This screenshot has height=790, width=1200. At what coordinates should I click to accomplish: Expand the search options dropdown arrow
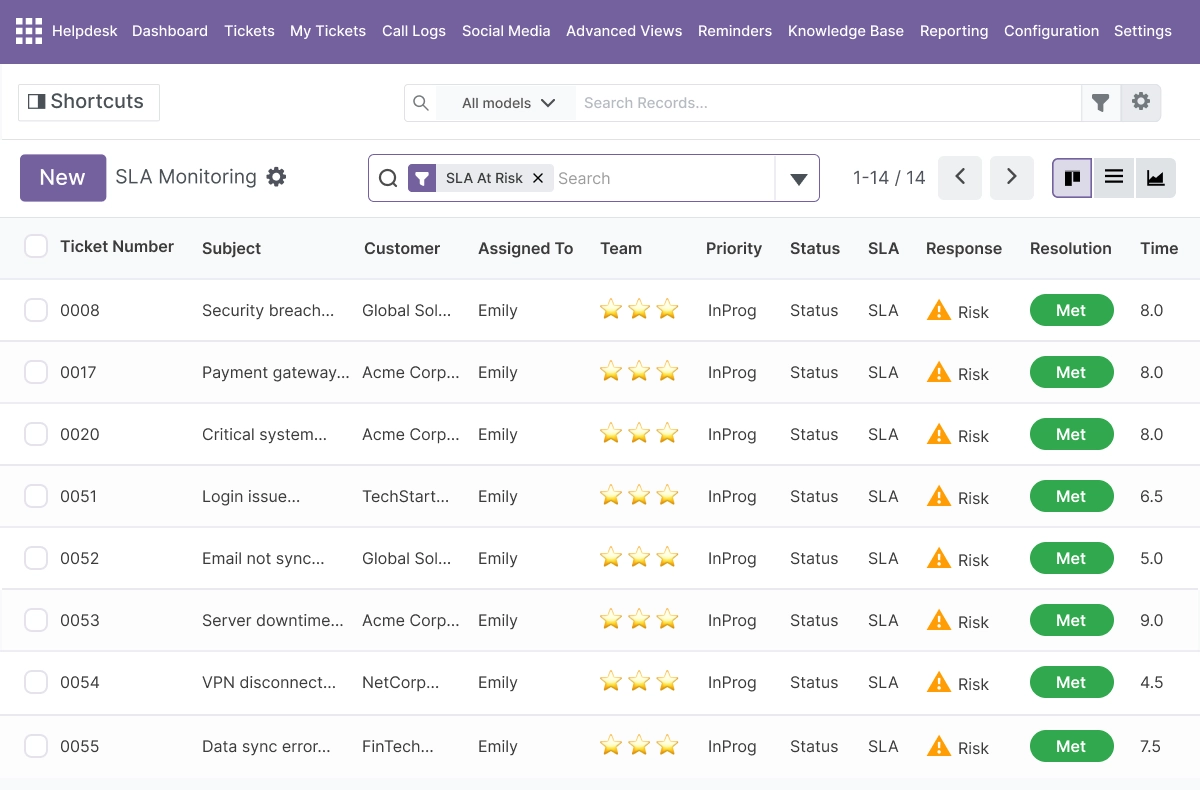[x=798, y=179]
